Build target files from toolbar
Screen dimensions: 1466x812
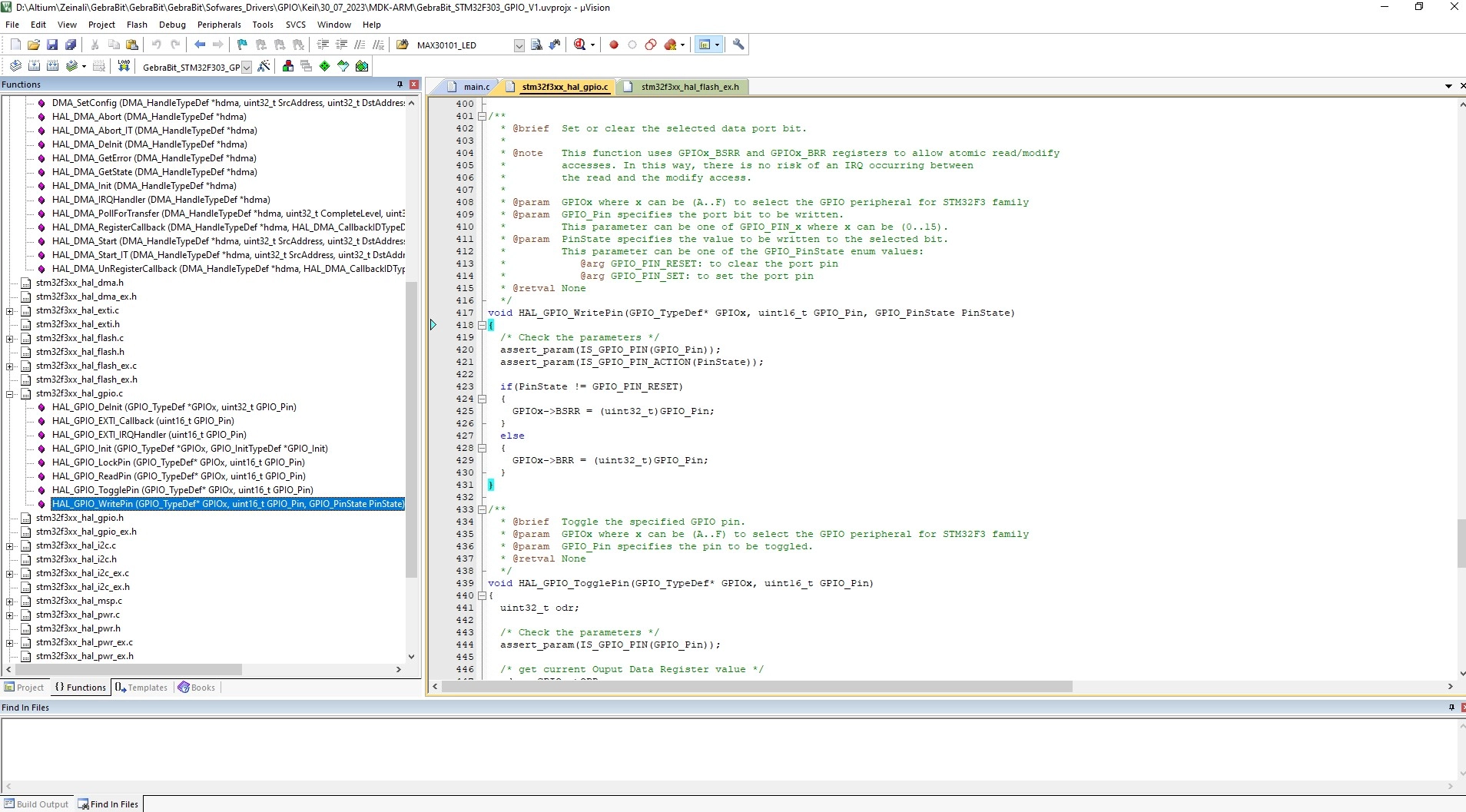point(34,66)
